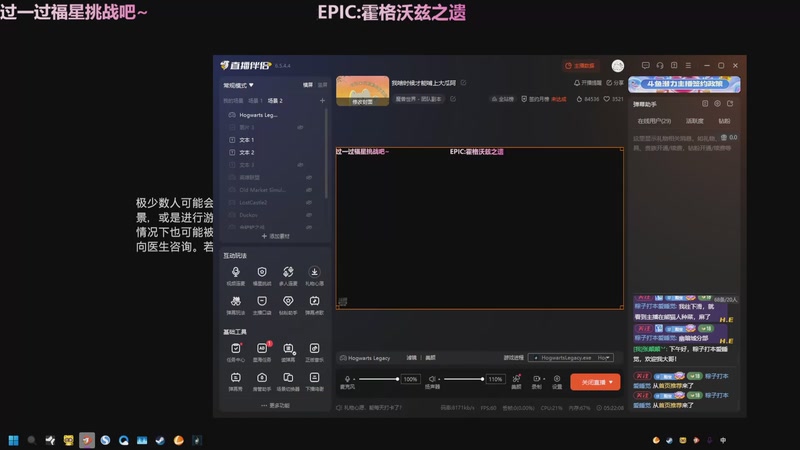
Task: Open the dropdown arrow beside the record icon
Action: pos(543,379)
